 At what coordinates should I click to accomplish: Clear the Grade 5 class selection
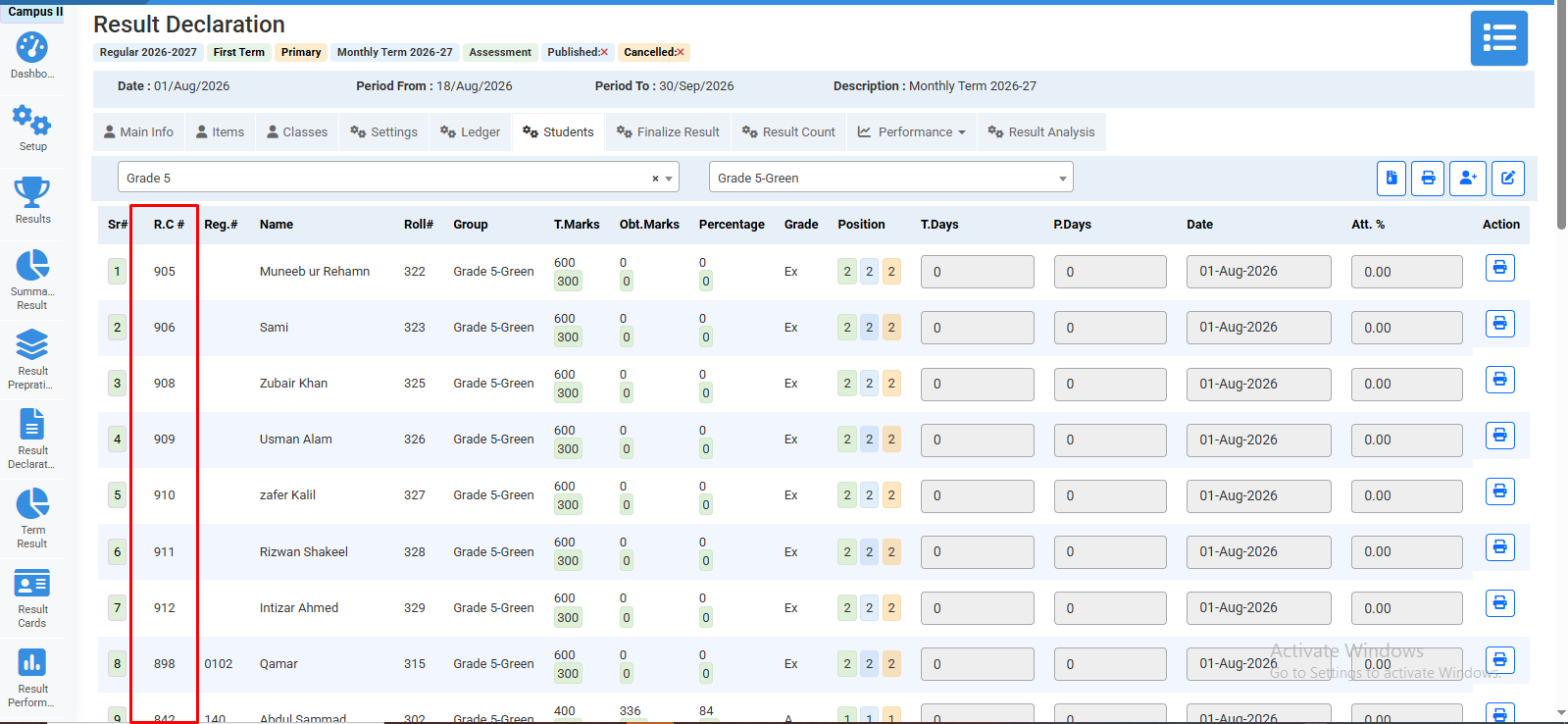pyautogui.click(x=655, y=179)
